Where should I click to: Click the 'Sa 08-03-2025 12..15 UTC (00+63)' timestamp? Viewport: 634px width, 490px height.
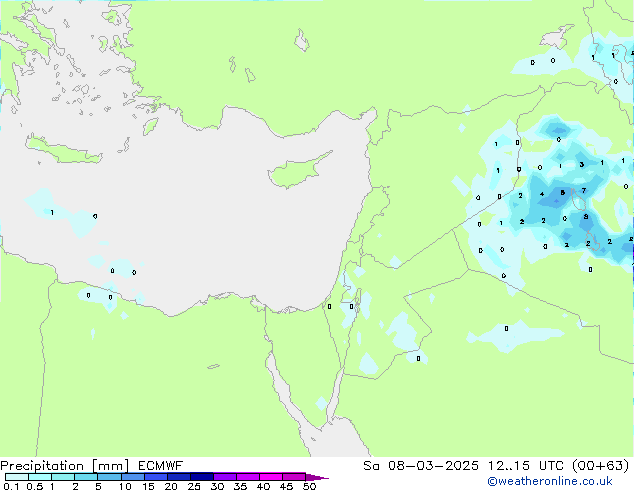point(496,466)
